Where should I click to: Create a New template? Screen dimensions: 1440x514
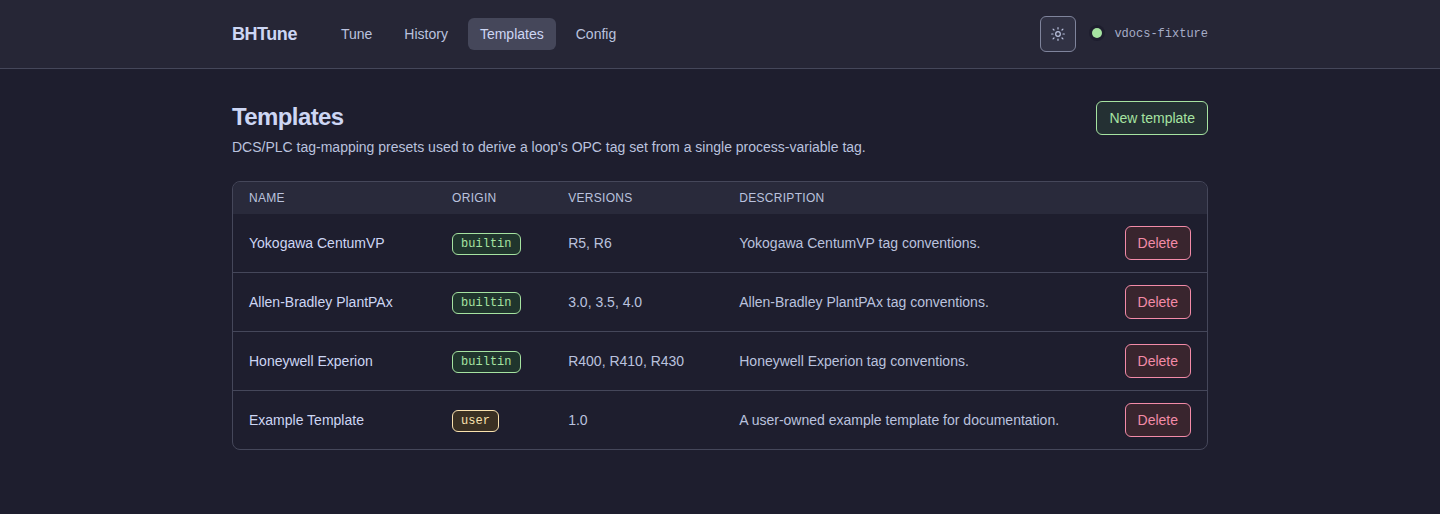click(x=1152, y=118)
